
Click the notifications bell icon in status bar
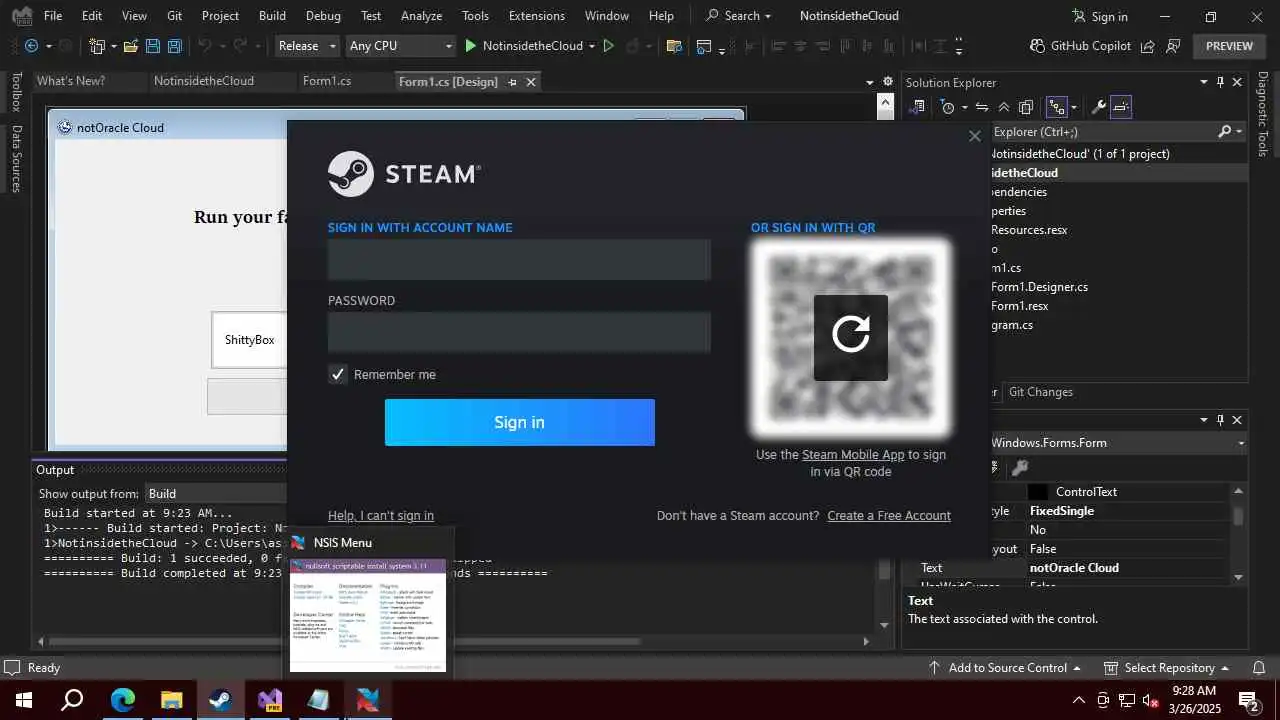pos(1259,668)
